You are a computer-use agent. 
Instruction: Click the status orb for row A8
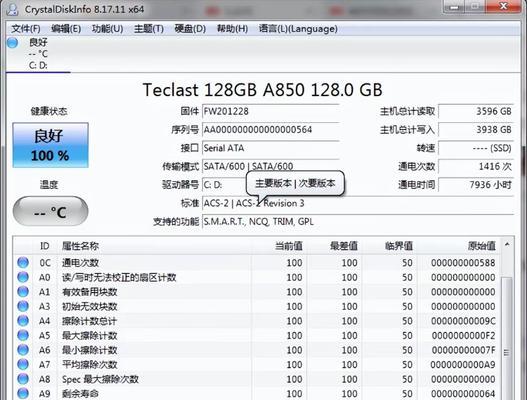point(23,379)
